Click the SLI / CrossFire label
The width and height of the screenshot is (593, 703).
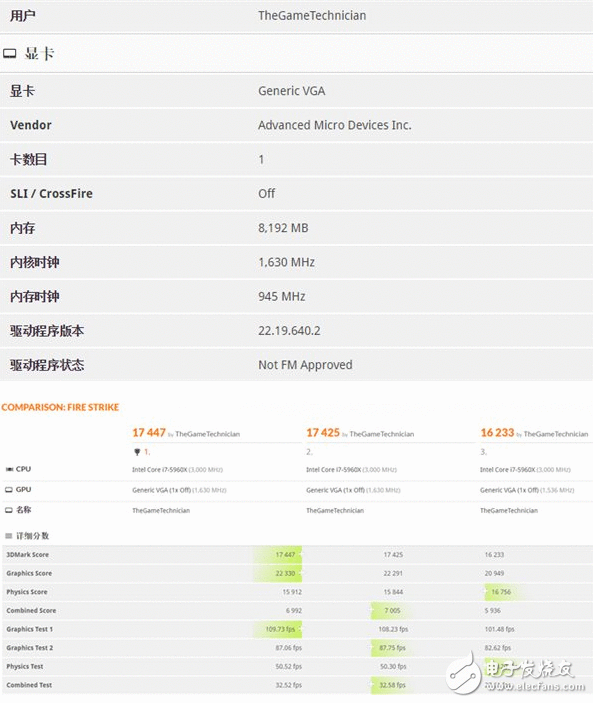(51, 194)
